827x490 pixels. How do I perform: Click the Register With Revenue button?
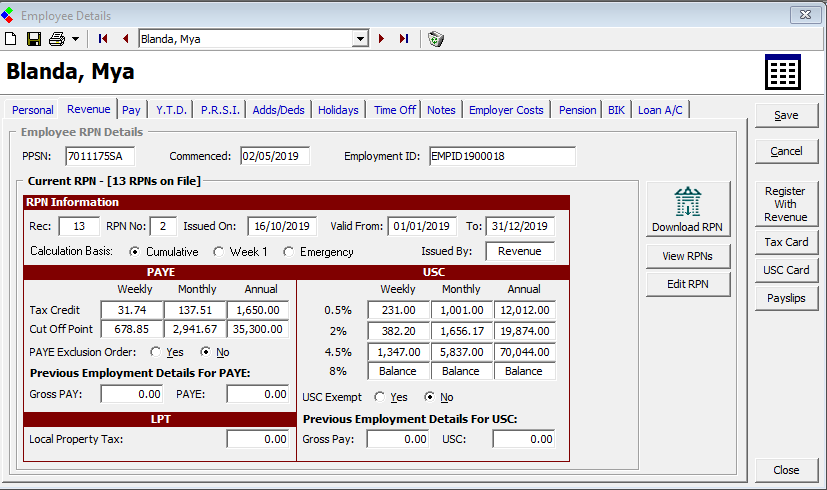click(785, 204)
